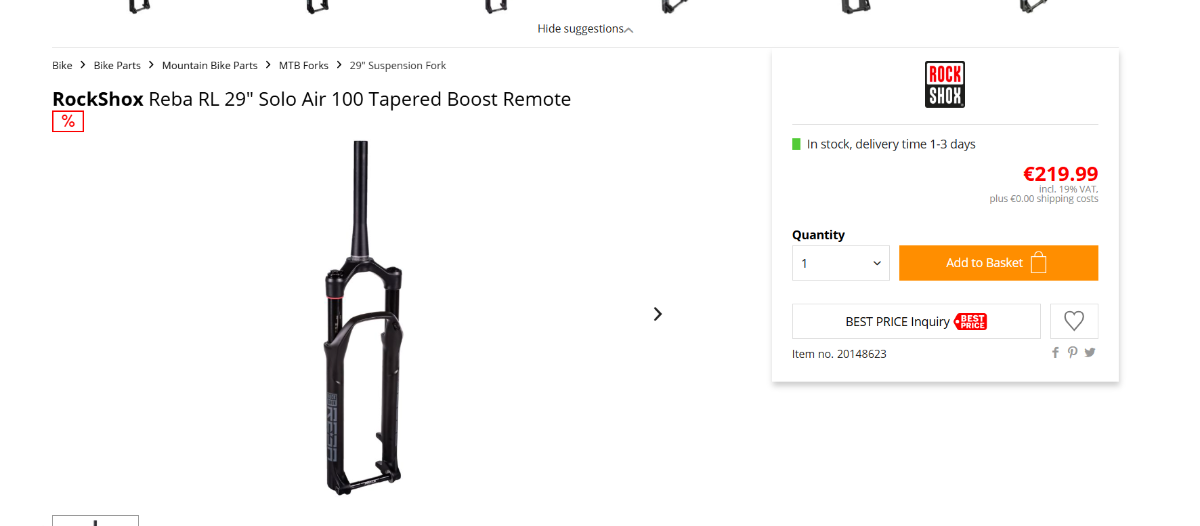
Task: Open the Quantity dropdown
Action: click(x=841, y=263)
